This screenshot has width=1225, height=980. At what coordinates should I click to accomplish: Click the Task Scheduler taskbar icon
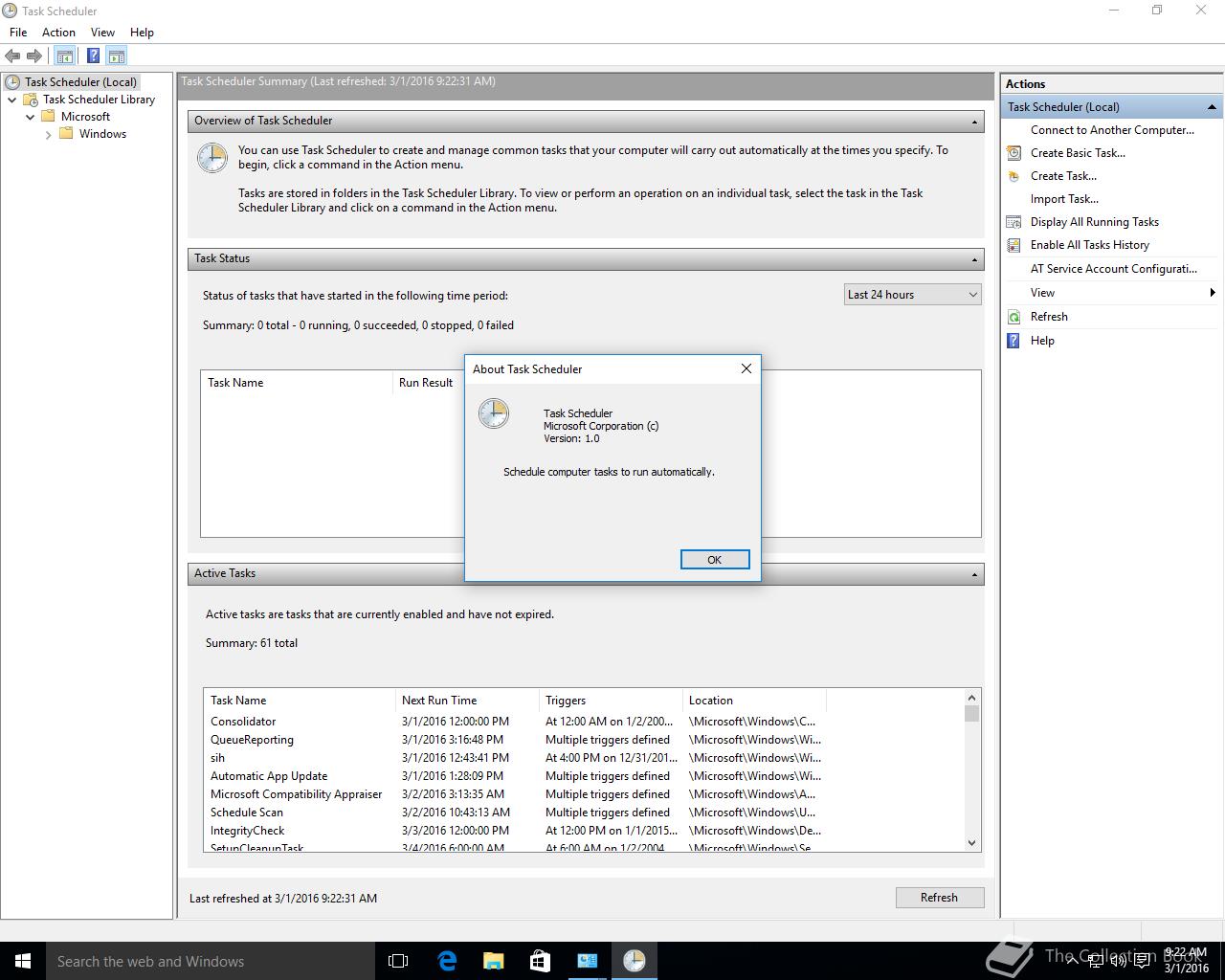(634, 961)
